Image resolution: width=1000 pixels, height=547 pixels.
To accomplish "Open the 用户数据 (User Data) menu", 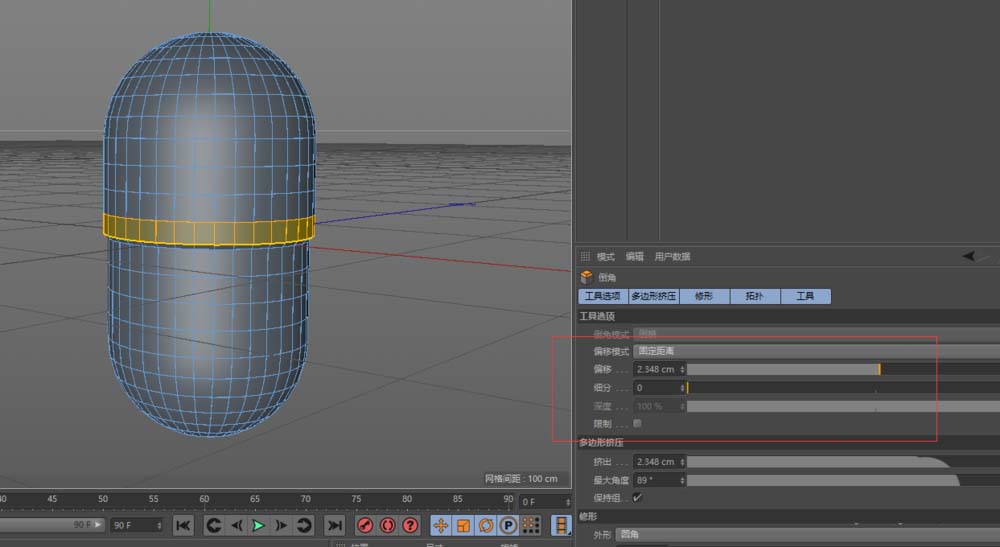I will pos(672,257).
